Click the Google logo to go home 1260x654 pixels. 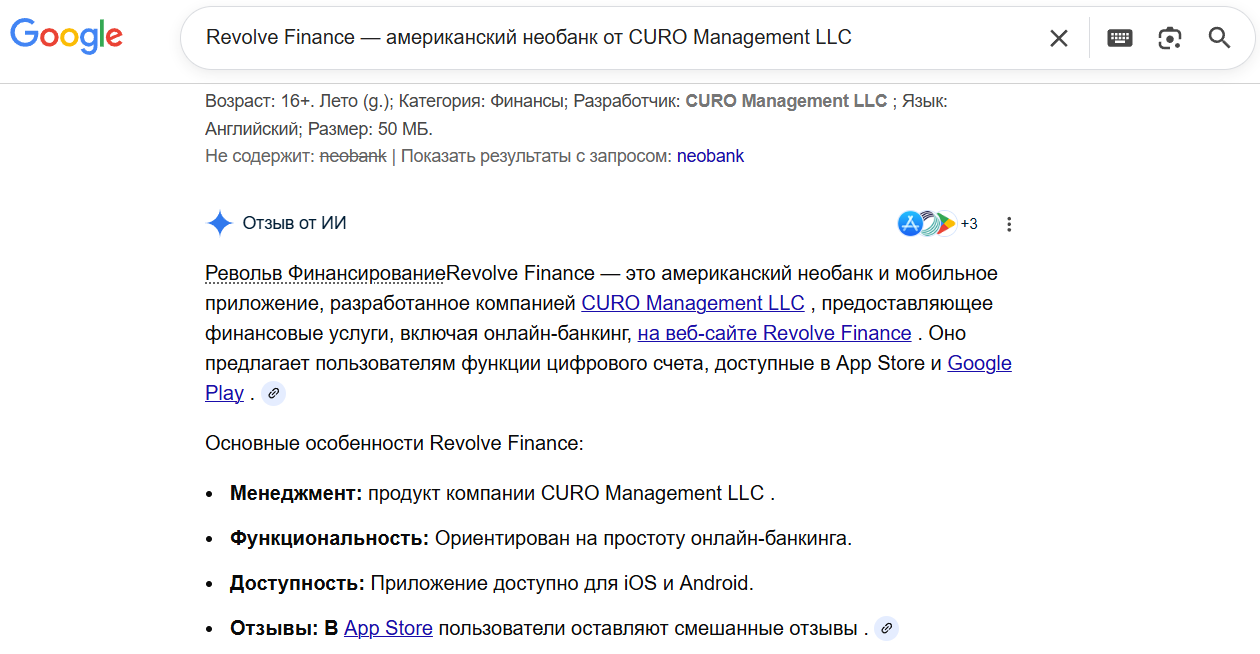[66, 36]
